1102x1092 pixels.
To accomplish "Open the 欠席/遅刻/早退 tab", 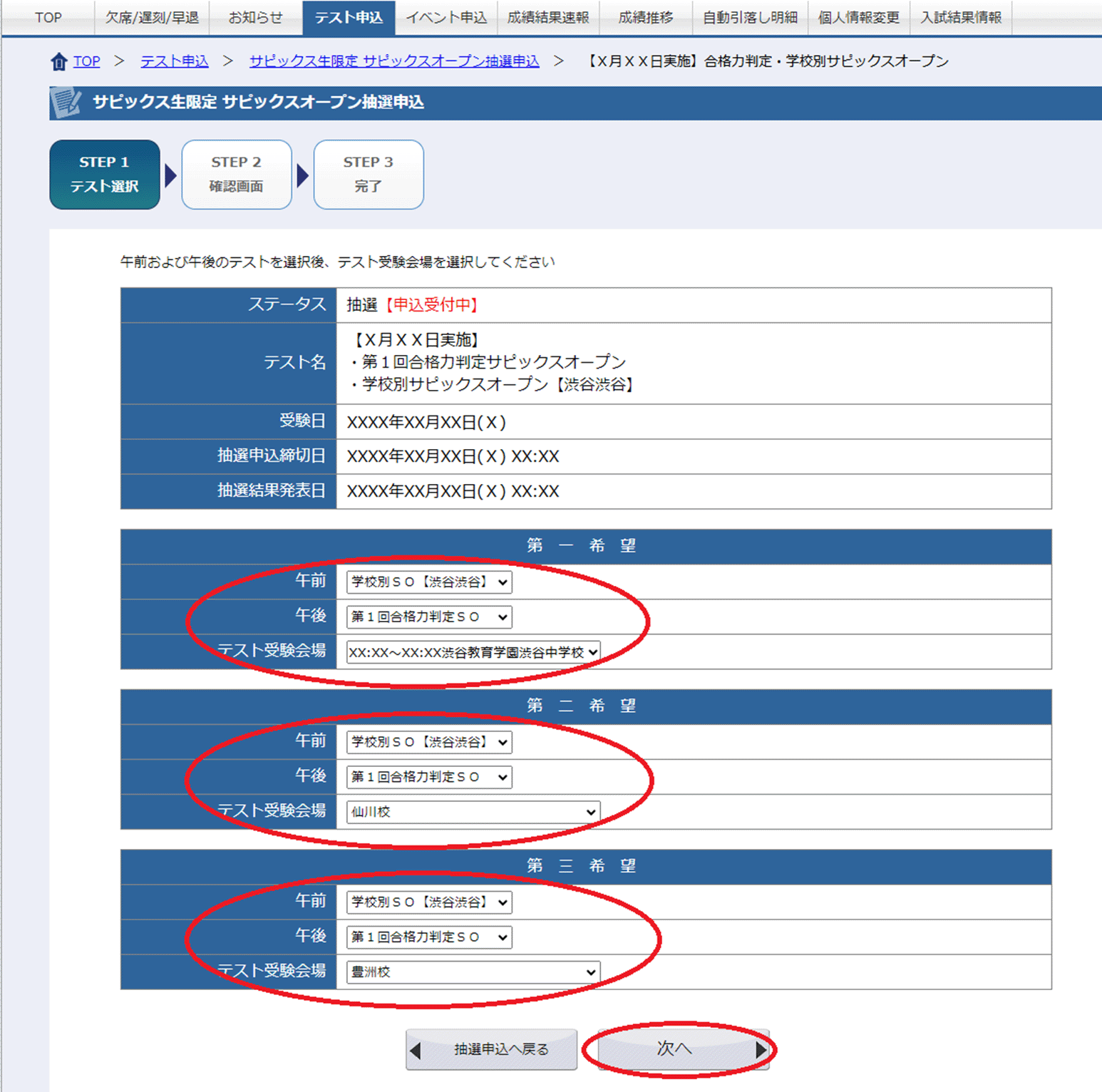I will 152,18.
